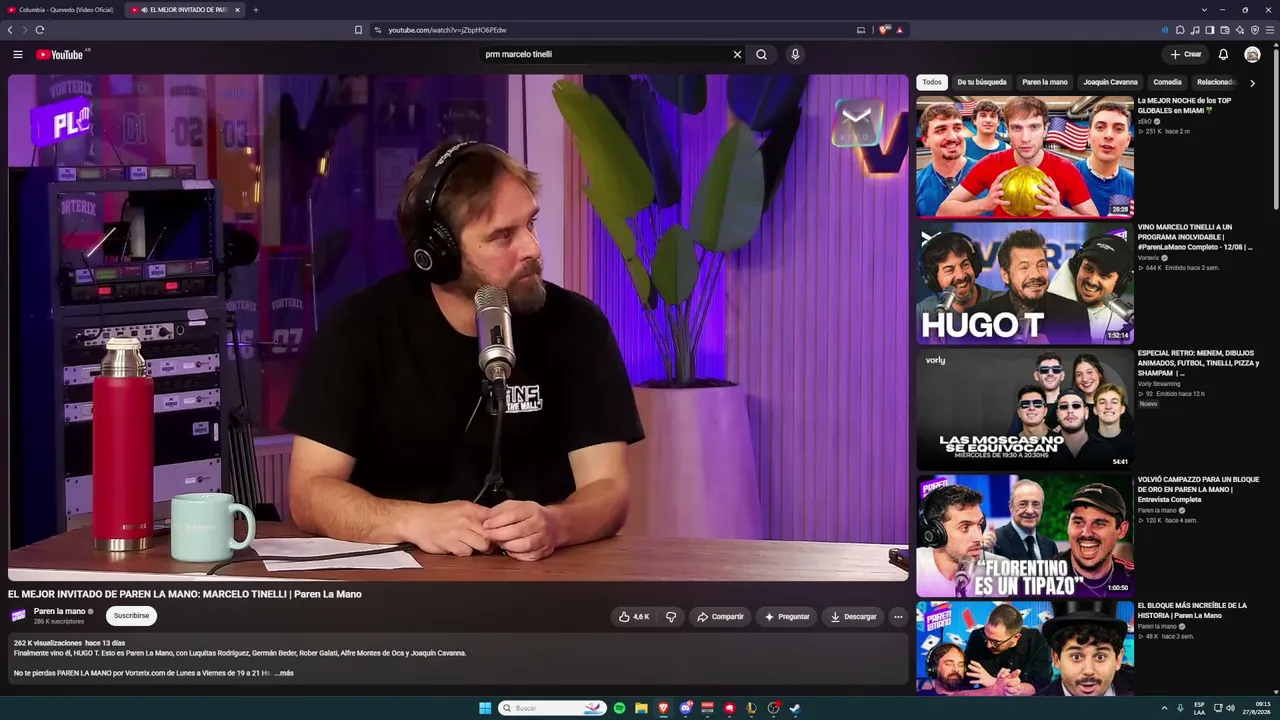Open ESPECIAL RETRO video title
The width and height of the screenshot is (1280, 720).
click(1196, 363)
